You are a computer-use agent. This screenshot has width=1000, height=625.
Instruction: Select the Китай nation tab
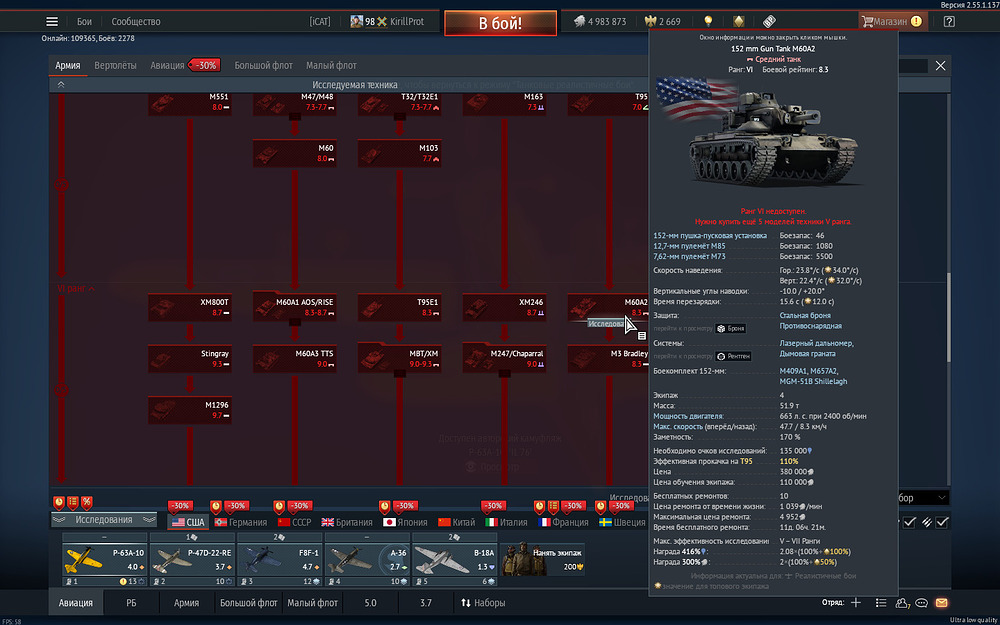point(457,522)
